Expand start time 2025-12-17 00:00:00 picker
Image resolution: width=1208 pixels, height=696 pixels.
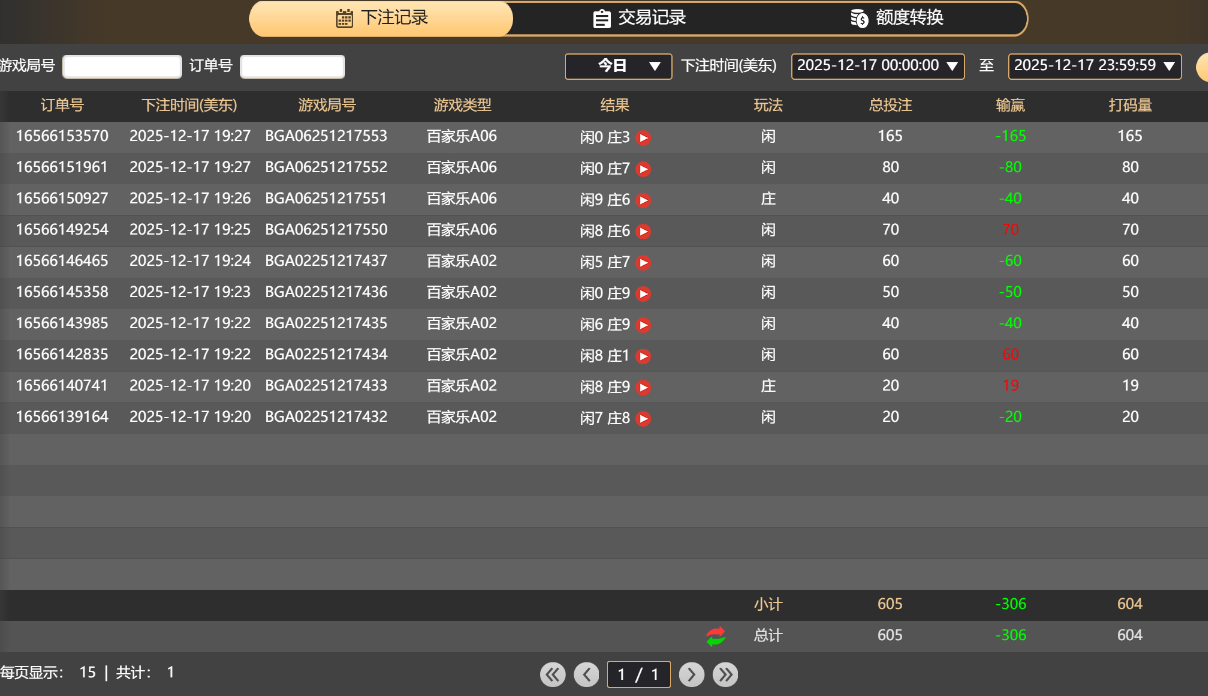(x=877, y=66)
